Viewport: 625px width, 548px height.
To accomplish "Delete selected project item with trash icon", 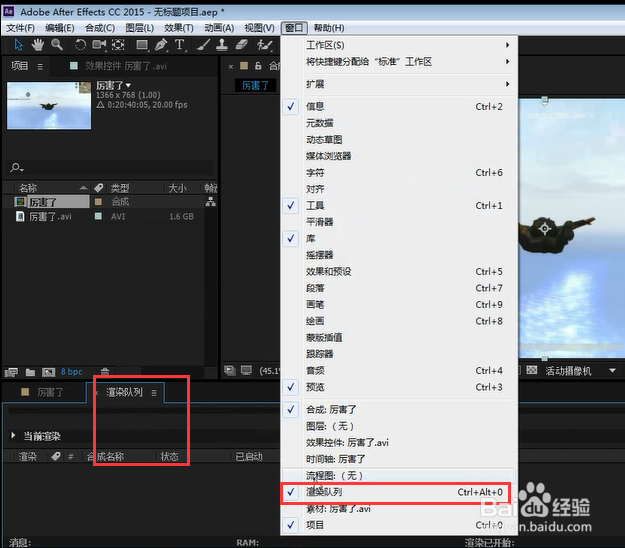I will 105,372.
